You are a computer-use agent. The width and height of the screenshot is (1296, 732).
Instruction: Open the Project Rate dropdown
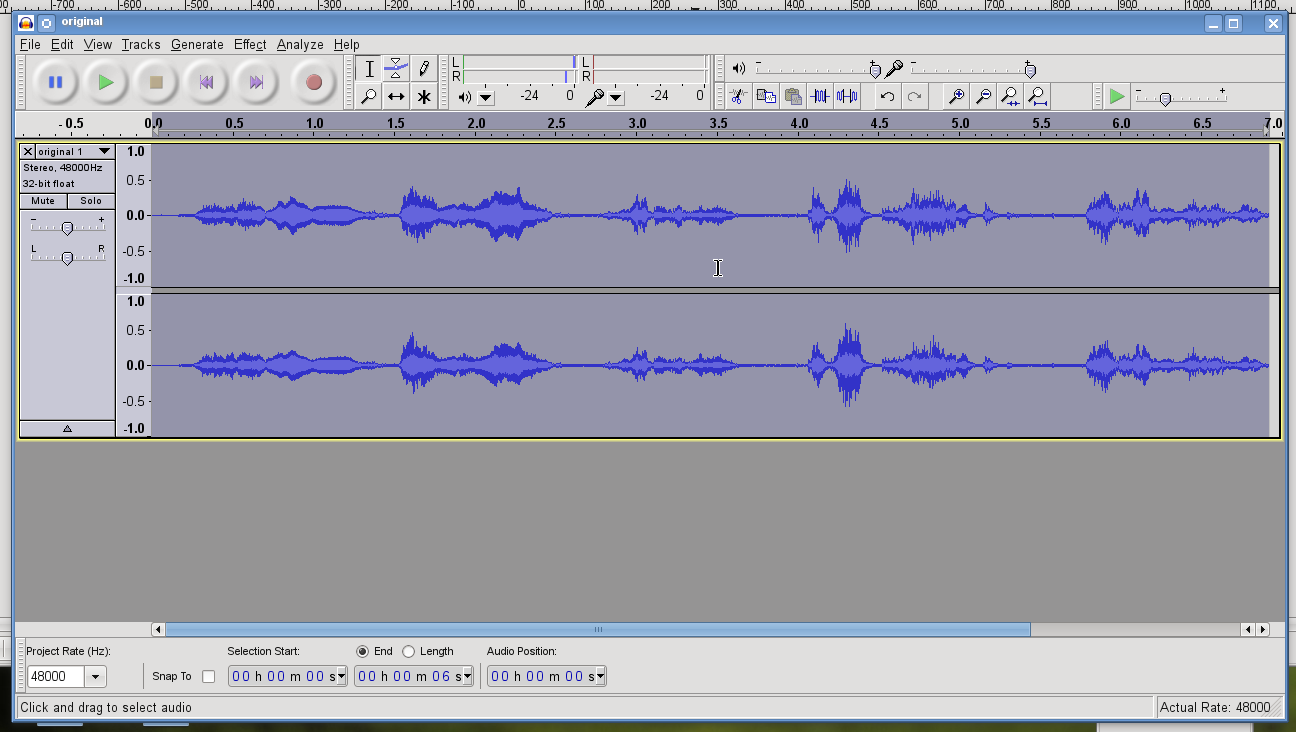tap(96, 677)
